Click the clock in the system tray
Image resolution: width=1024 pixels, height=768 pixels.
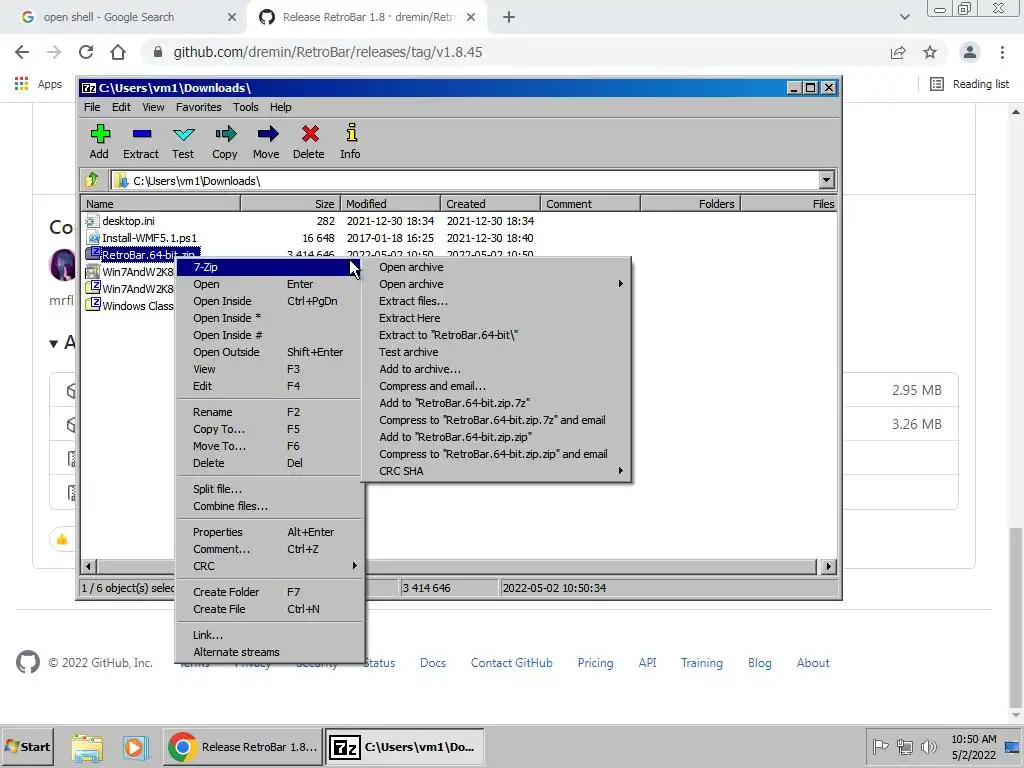tap(973, 746)
